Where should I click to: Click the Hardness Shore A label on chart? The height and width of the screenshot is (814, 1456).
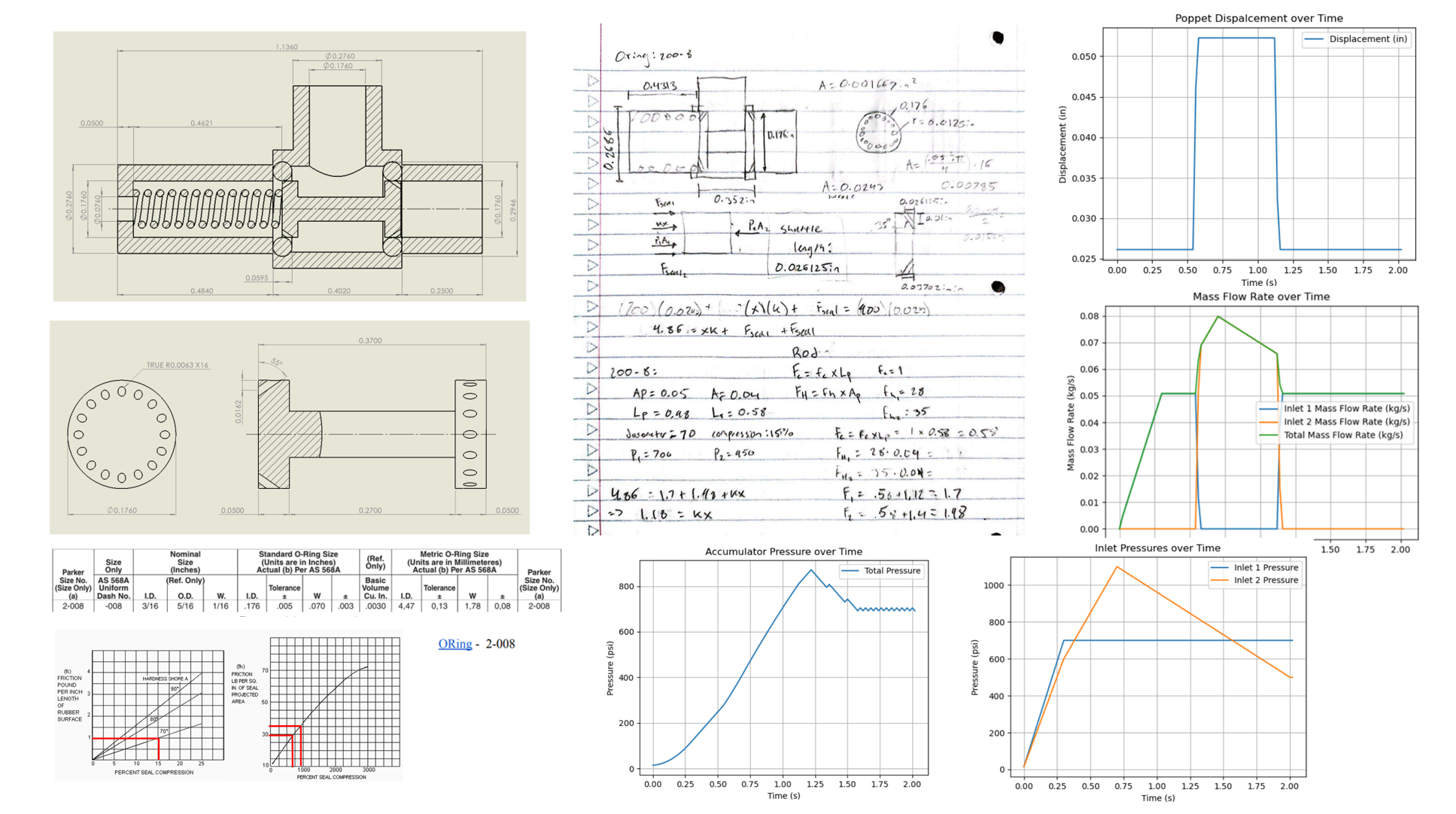(x=166, y=679)
